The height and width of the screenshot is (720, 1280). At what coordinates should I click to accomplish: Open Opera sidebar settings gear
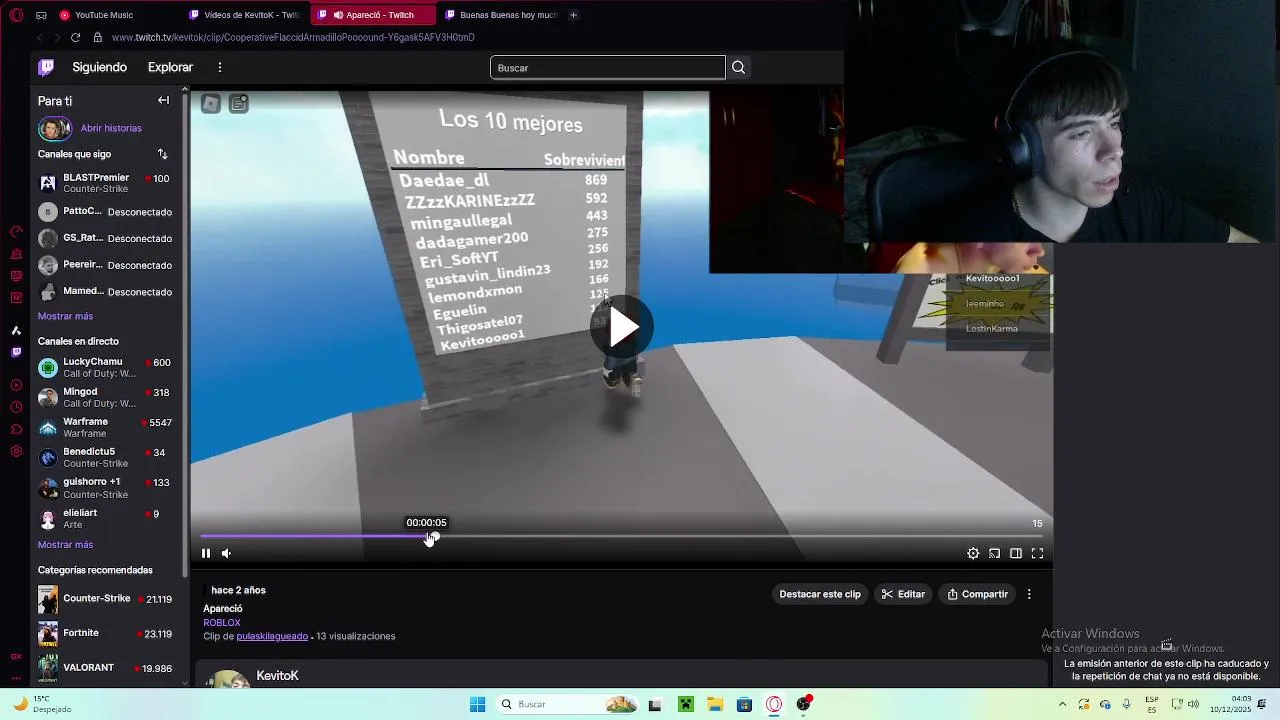[16, 451]
